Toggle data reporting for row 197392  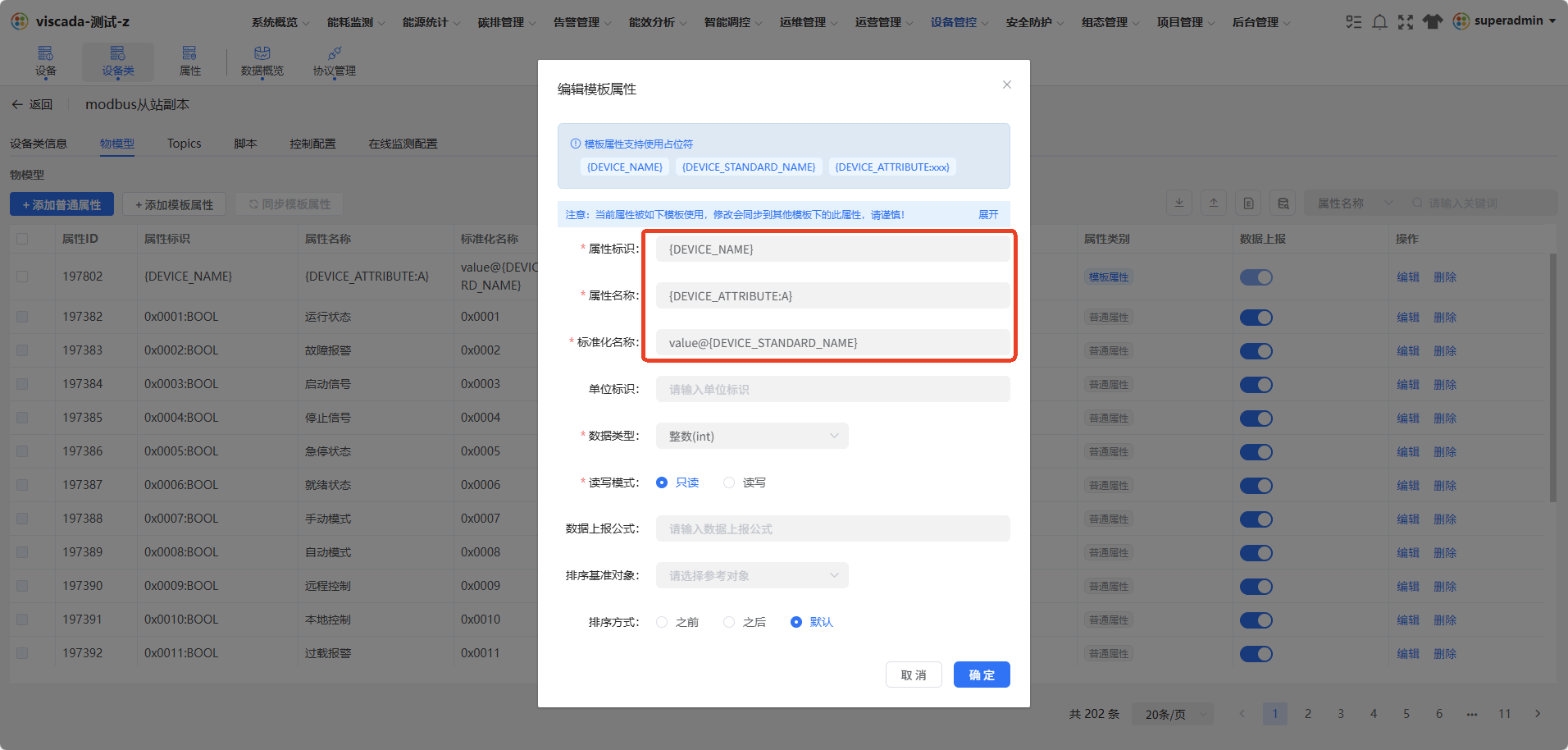[x=1256, y=654]
